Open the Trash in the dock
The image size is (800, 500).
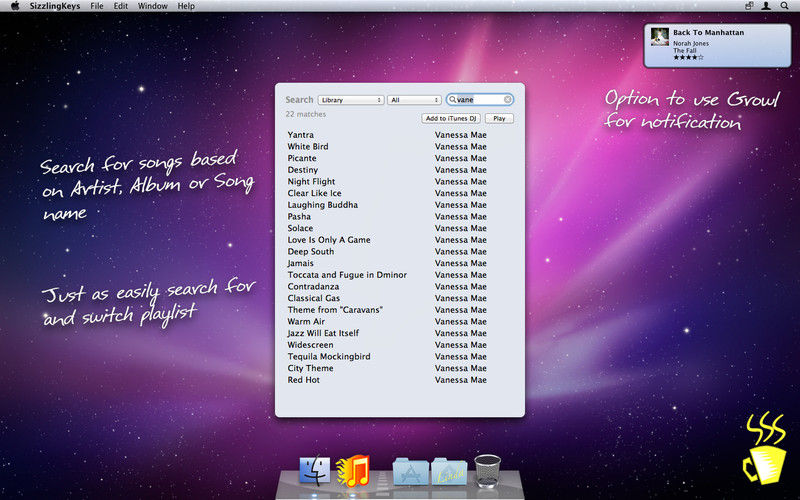[x=487, y=470]
